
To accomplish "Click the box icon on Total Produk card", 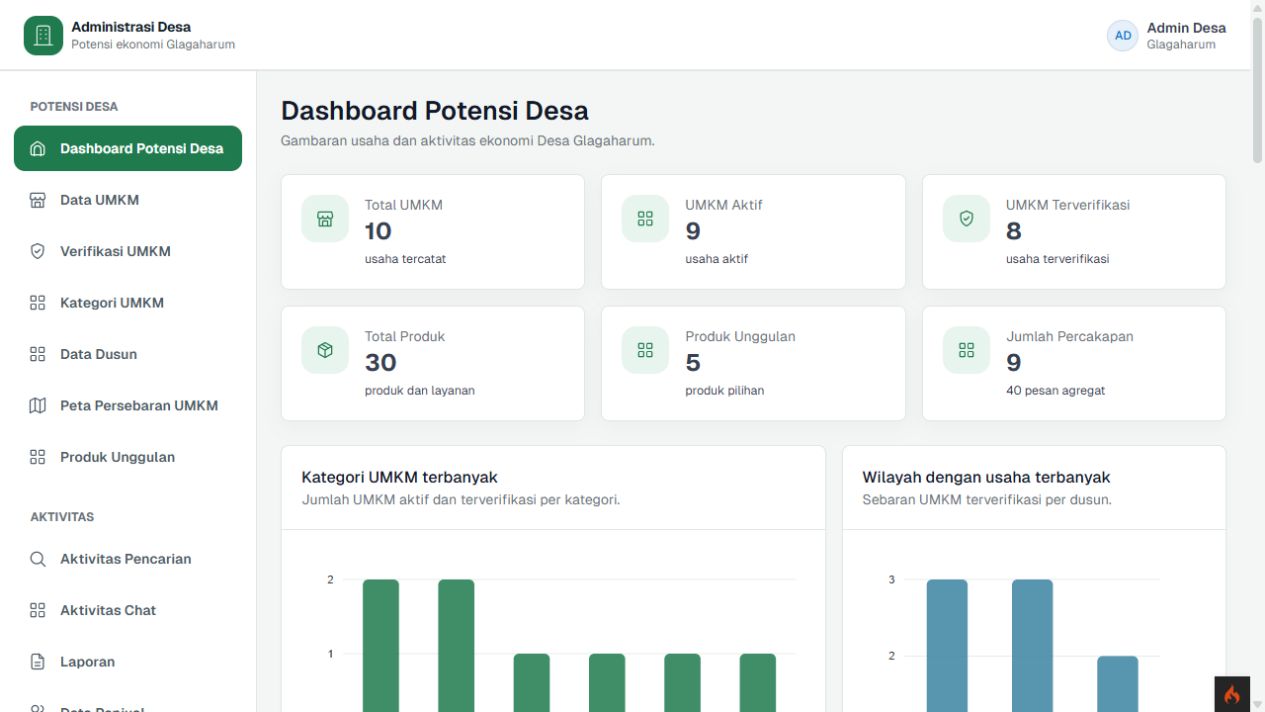I will [x=325, y=350].
